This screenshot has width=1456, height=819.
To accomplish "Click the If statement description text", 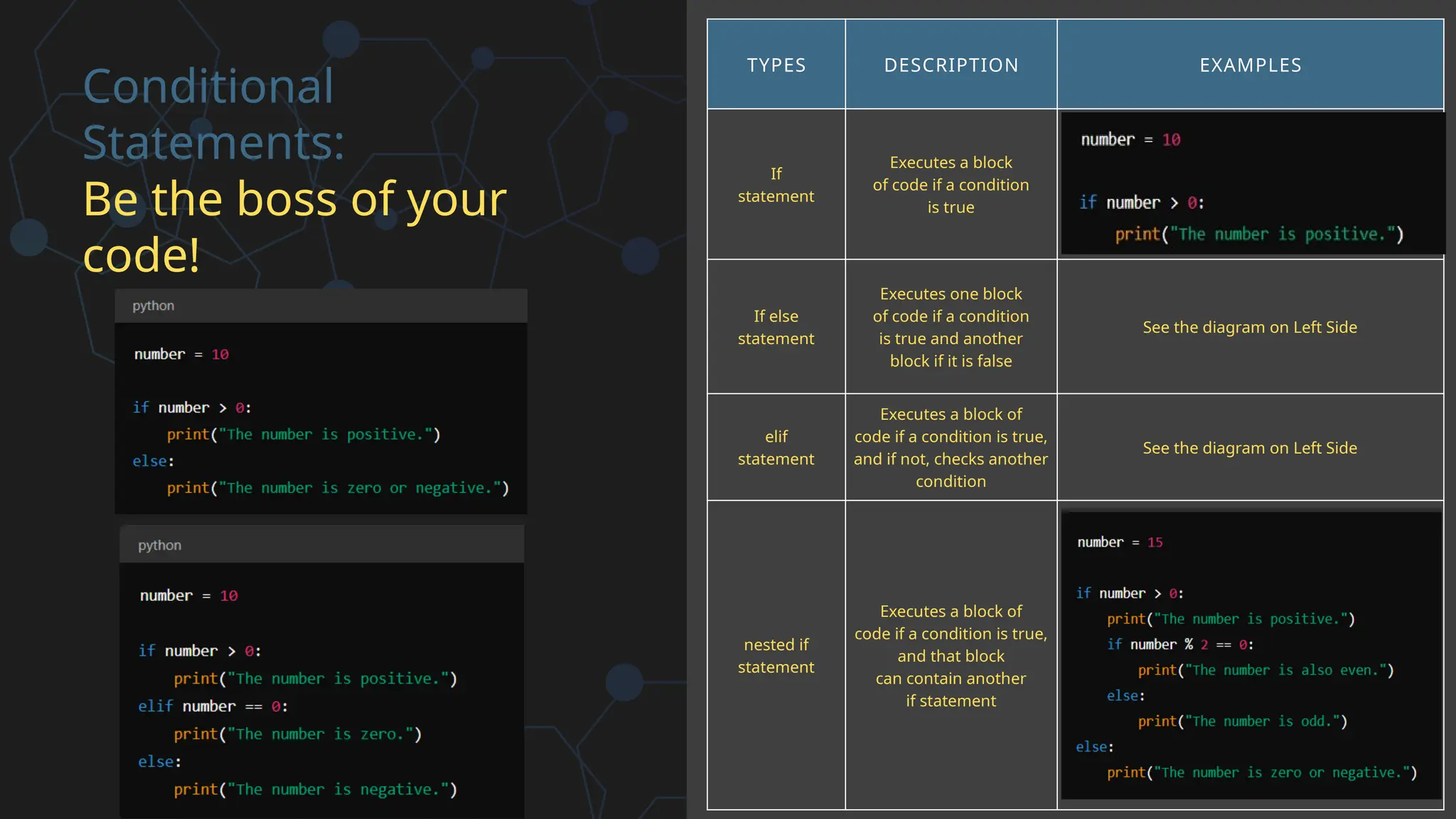I will [x=951, y=185].
